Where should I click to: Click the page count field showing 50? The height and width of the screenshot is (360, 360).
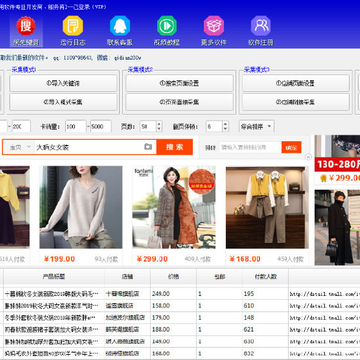[x=148, y=127]
